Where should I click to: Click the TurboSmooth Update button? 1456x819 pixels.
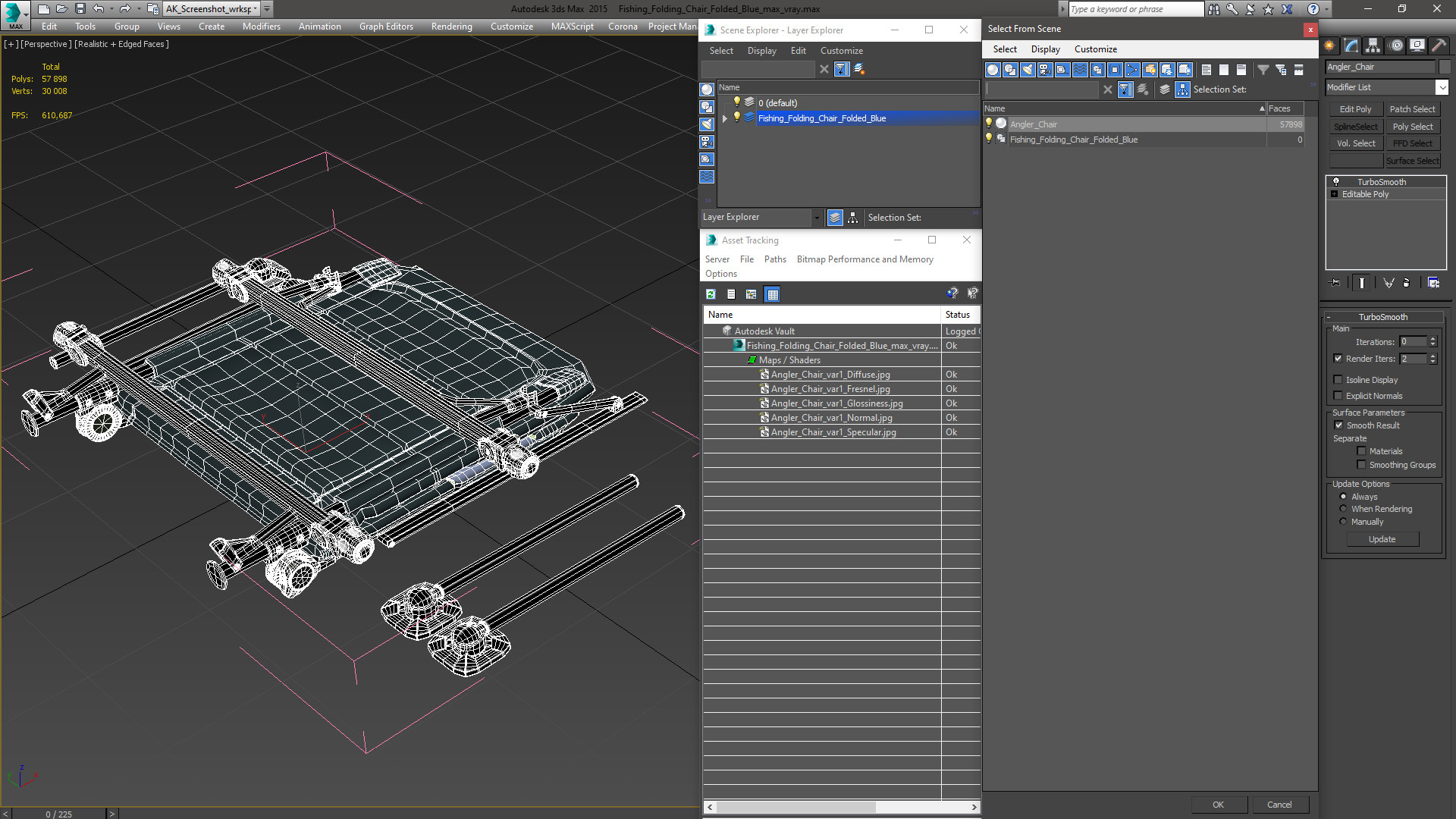(1382, 539)
